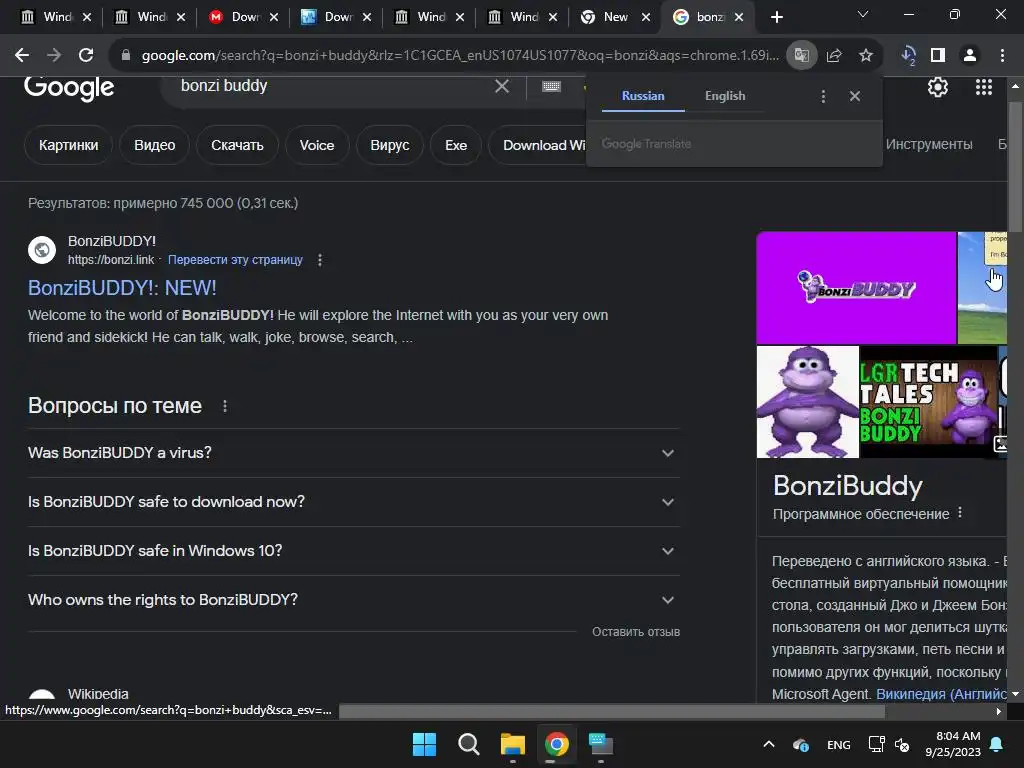Click the vertical page scrollbar

point(1015,167)
